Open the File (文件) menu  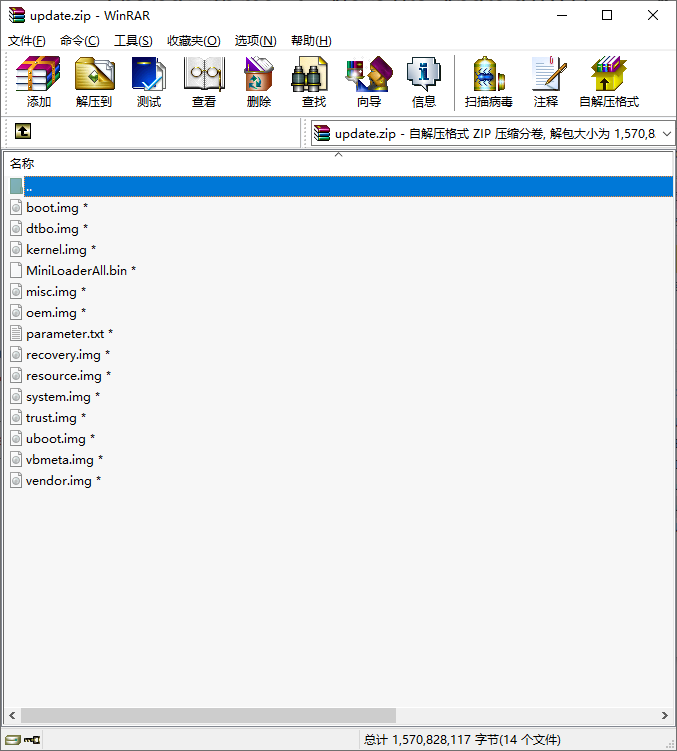pyautogui.click(x=27, y=41)
